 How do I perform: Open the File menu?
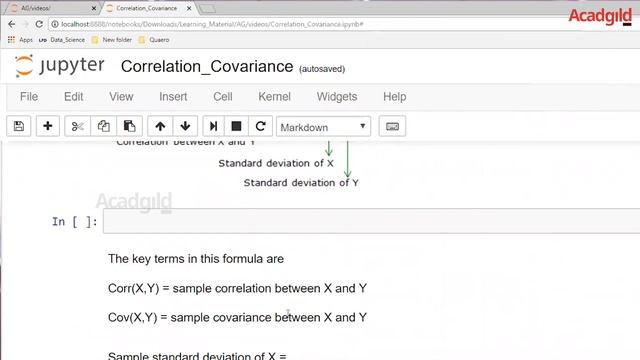(29, 97)
